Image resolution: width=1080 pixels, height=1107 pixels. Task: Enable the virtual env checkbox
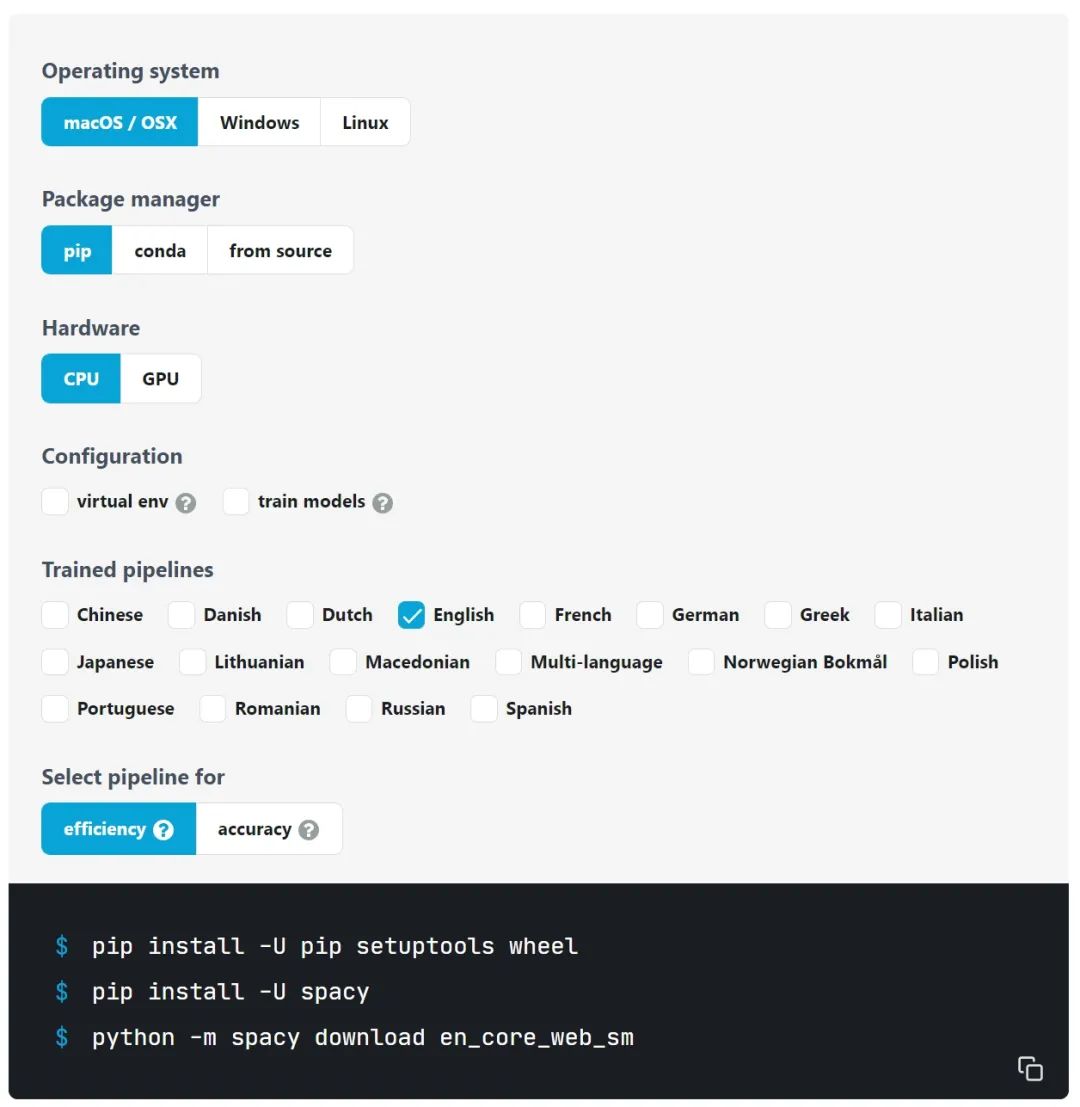[55, 501]
